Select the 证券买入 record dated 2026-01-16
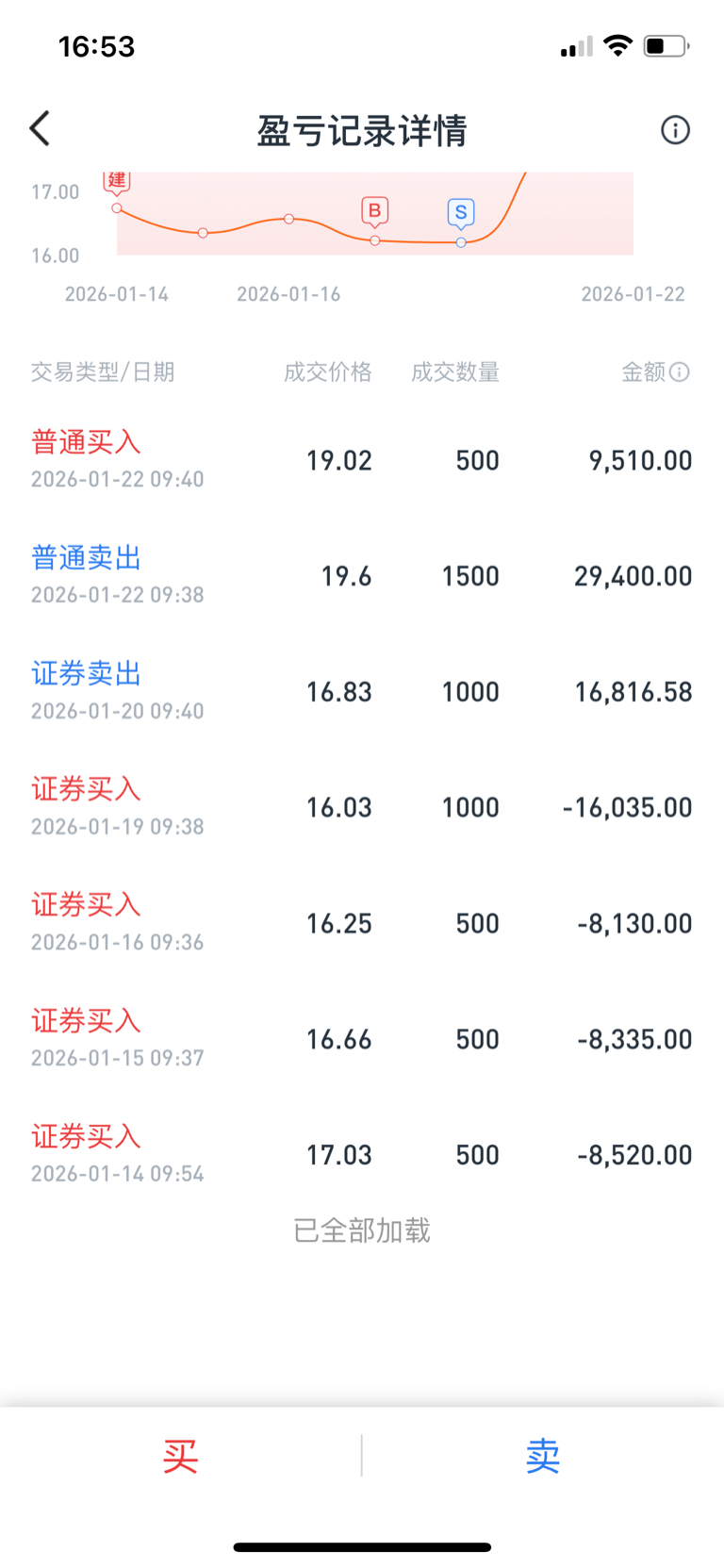This screenshot has width=724, height=1568. point(362,923)
